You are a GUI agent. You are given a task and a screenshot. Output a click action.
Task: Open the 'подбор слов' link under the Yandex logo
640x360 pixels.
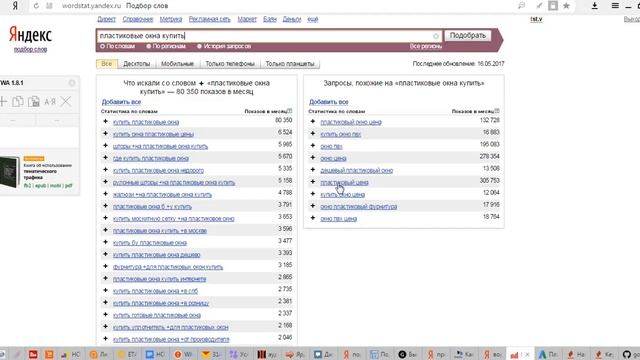point(30,49)
